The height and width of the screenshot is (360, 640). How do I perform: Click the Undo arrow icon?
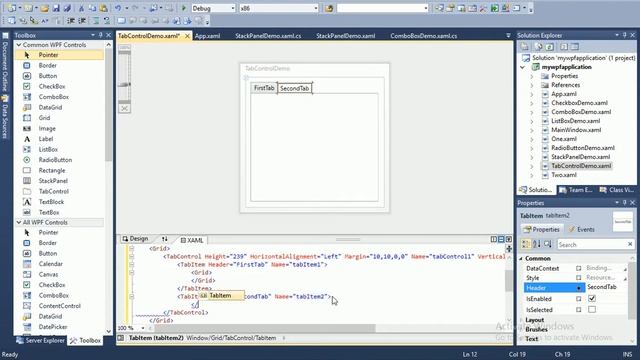(x=118, y=8)
